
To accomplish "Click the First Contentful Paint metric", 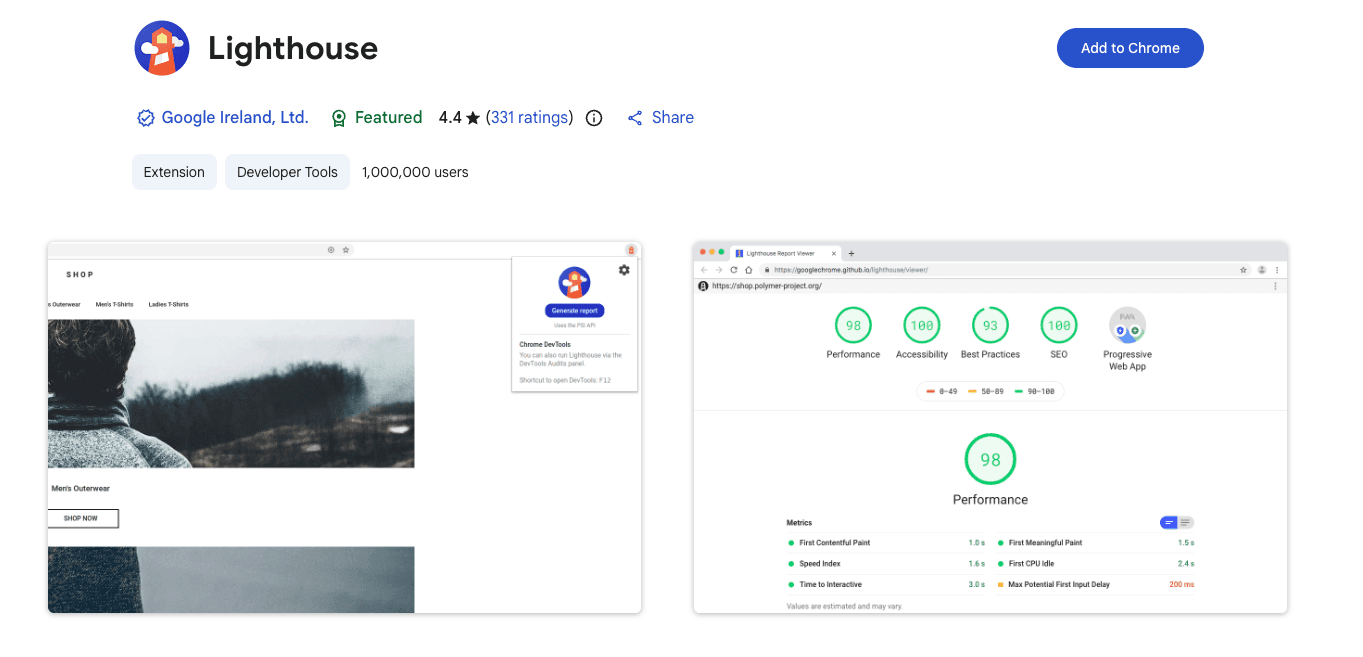I will point(887,543).
